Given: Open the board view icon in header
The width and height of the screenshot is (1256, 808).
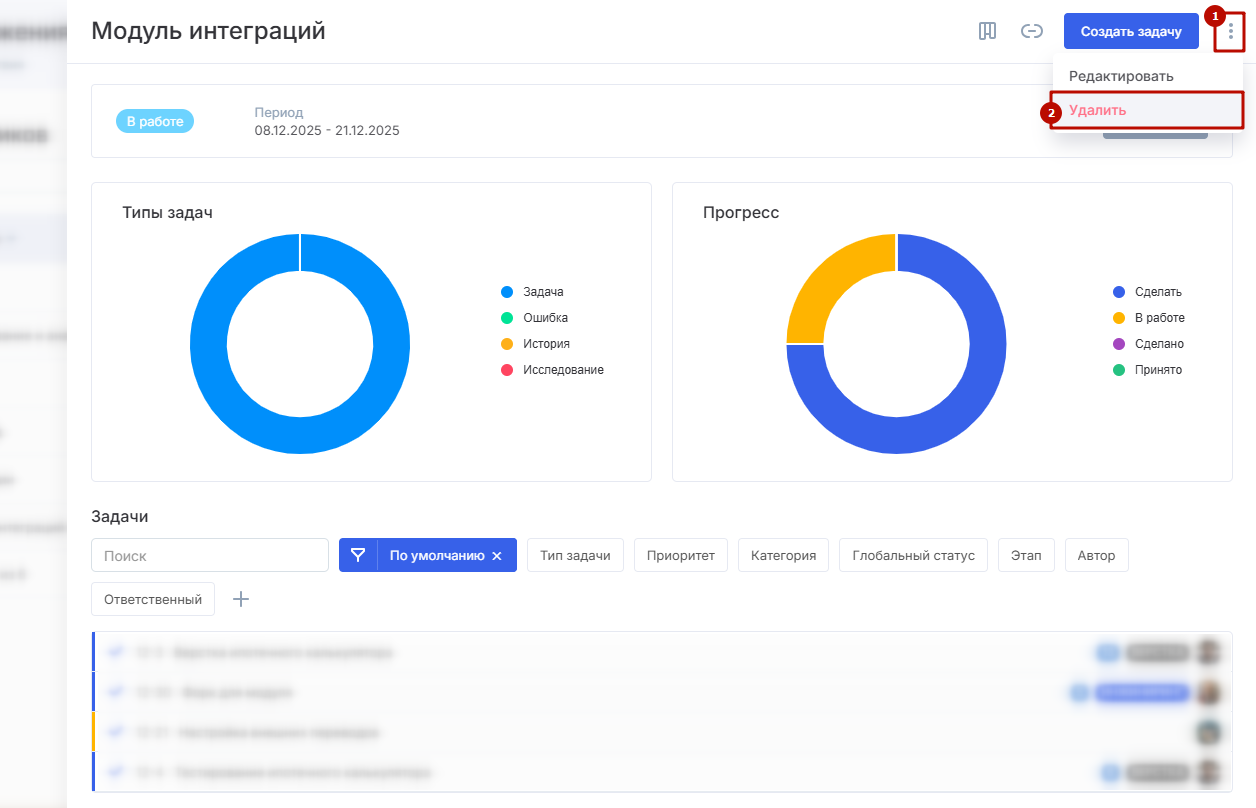Looking at the screenshot, I should coord(987,31).
